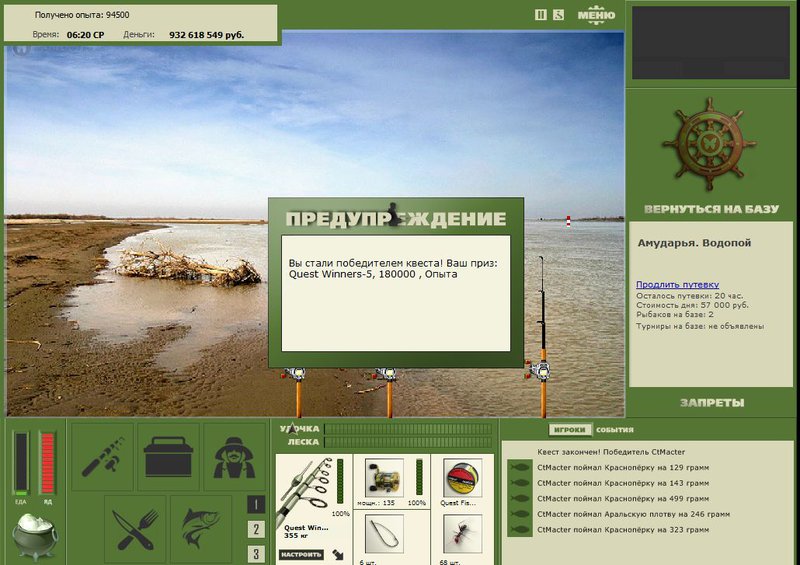Click the УДОЧКА tension bar
Viewport: 800px width, 565px height.
click(408, 429)
